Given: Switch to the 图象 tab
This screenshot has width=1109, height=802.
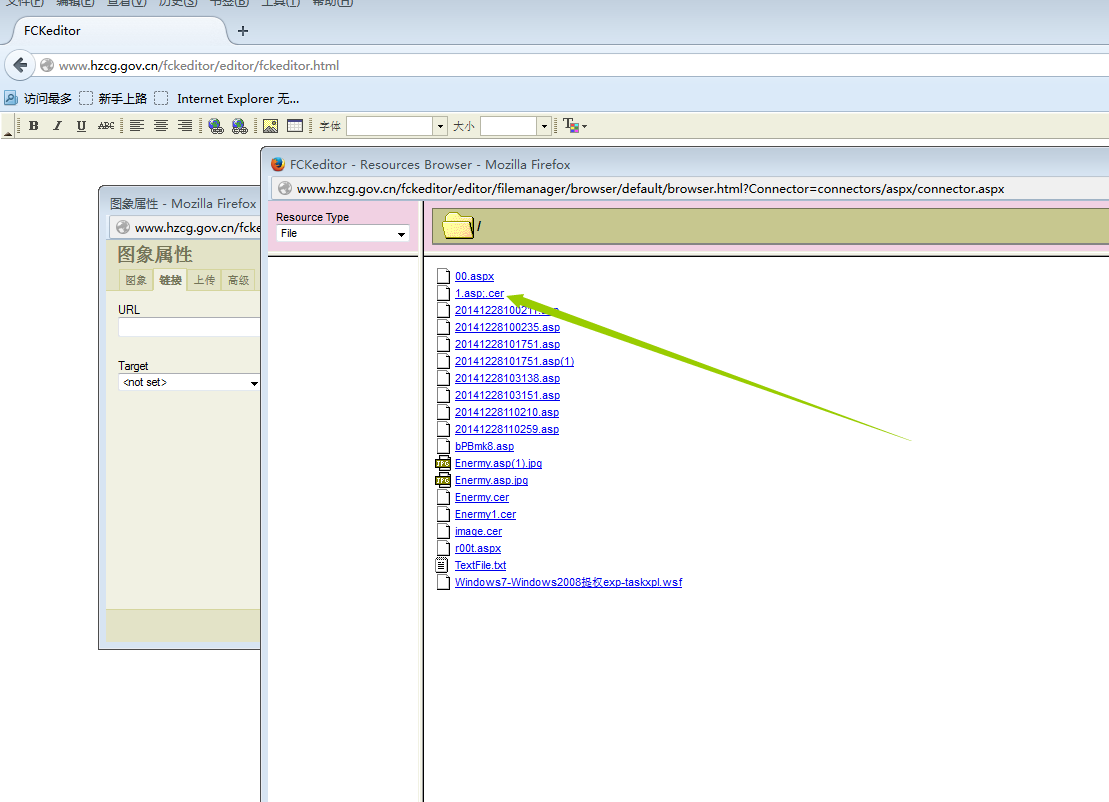Looking at the screenshot, I should 136,280.
